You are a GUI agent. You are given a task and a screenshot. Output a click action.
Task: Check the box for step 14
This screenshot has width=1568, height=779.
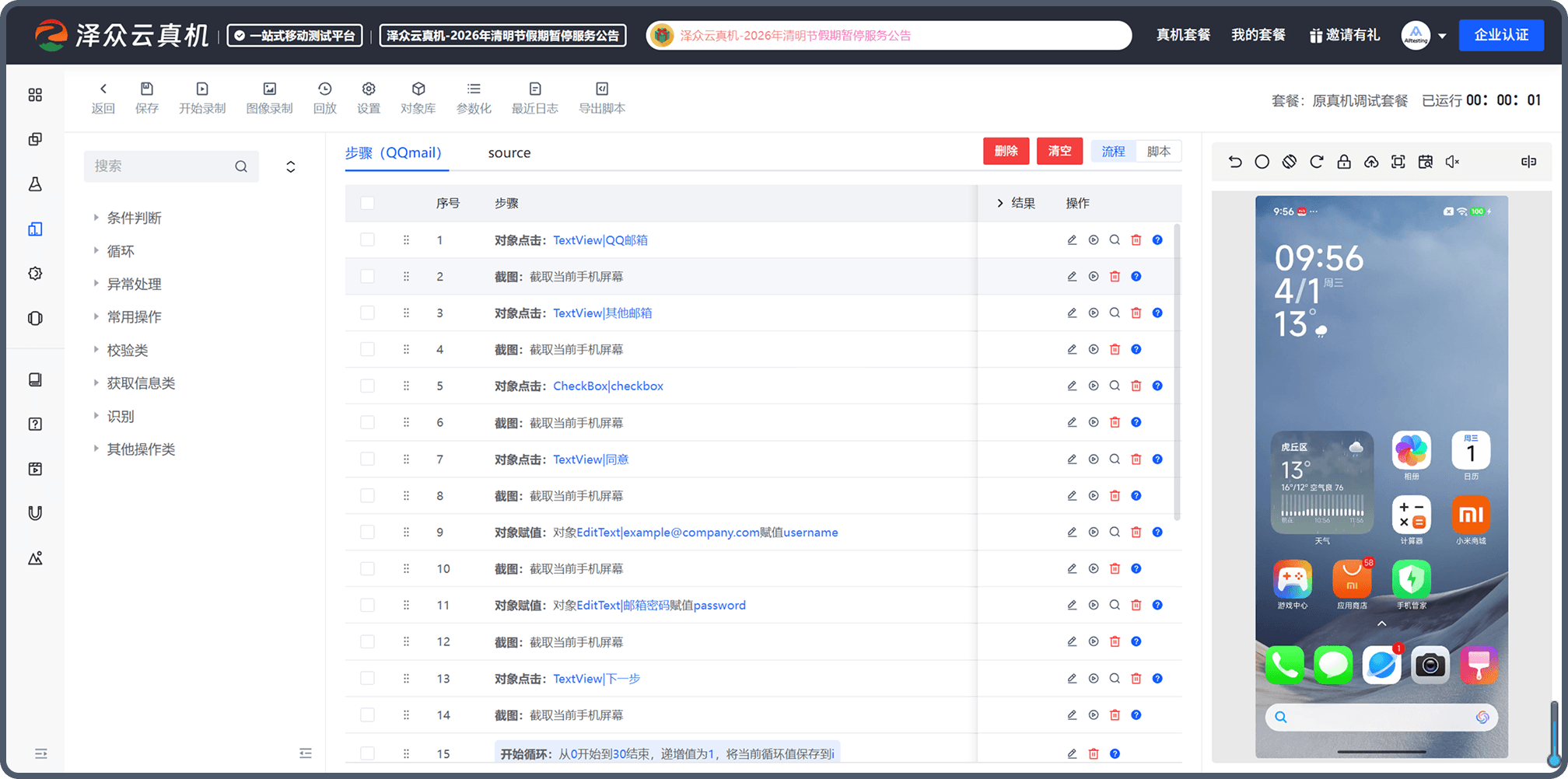point(367,715)
